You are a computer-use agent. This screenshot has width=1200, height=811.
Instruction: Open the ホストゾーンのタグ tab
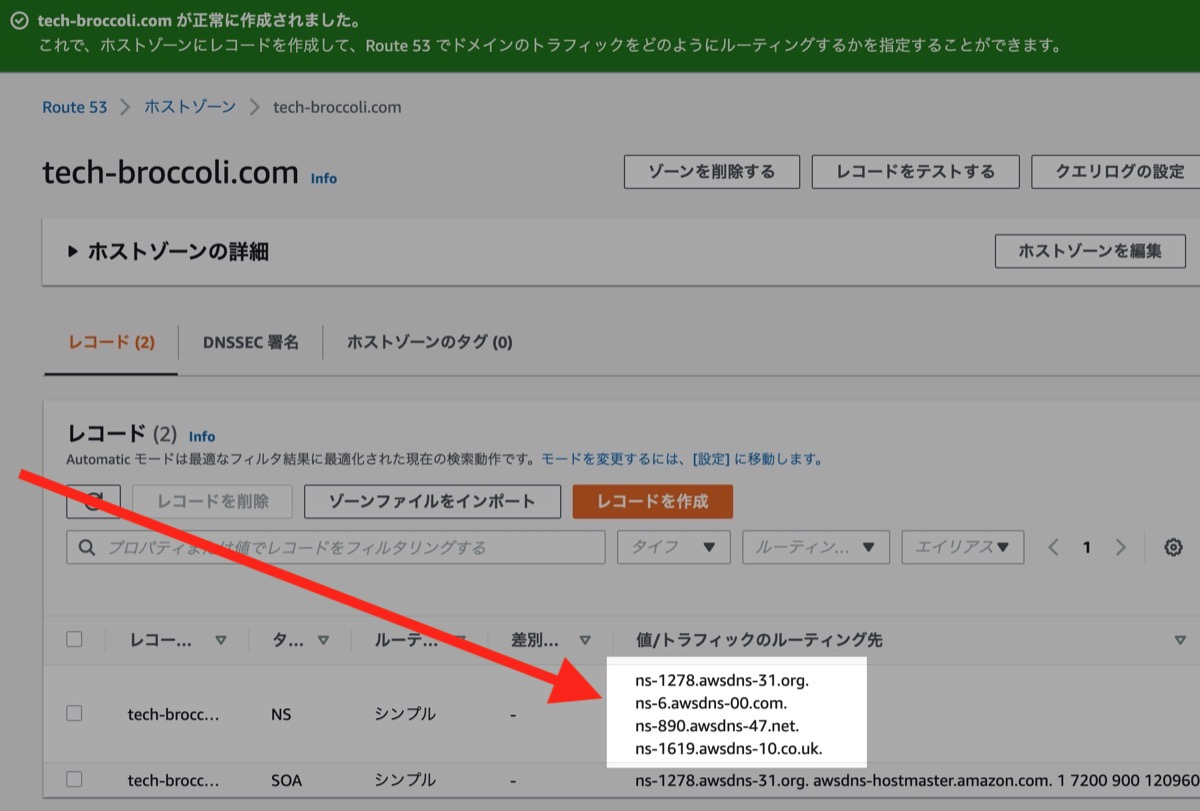coord(428,342)
